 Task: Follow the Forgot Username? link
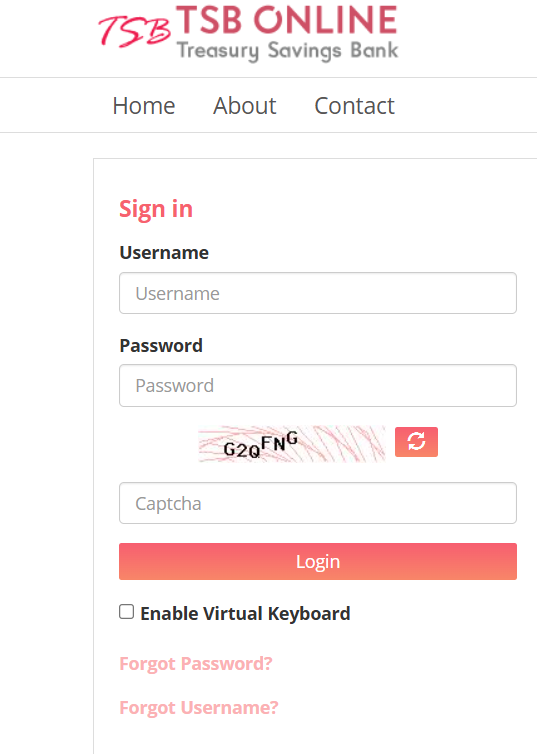pyautogui.click(x=199, y=708)
